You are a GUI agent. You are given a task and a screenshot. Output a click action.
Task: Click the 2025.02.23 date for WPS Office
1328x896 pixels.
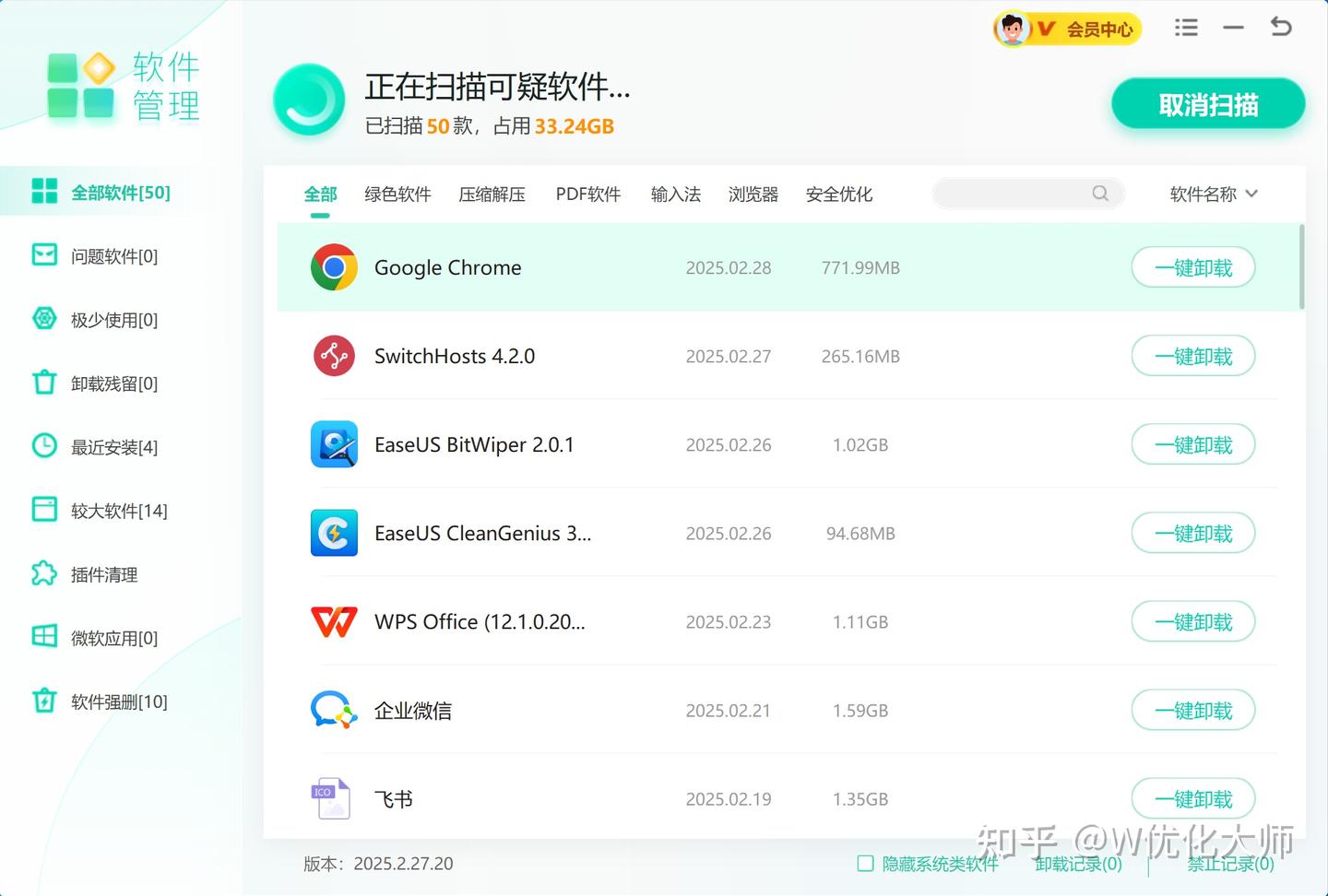(728, 621)
